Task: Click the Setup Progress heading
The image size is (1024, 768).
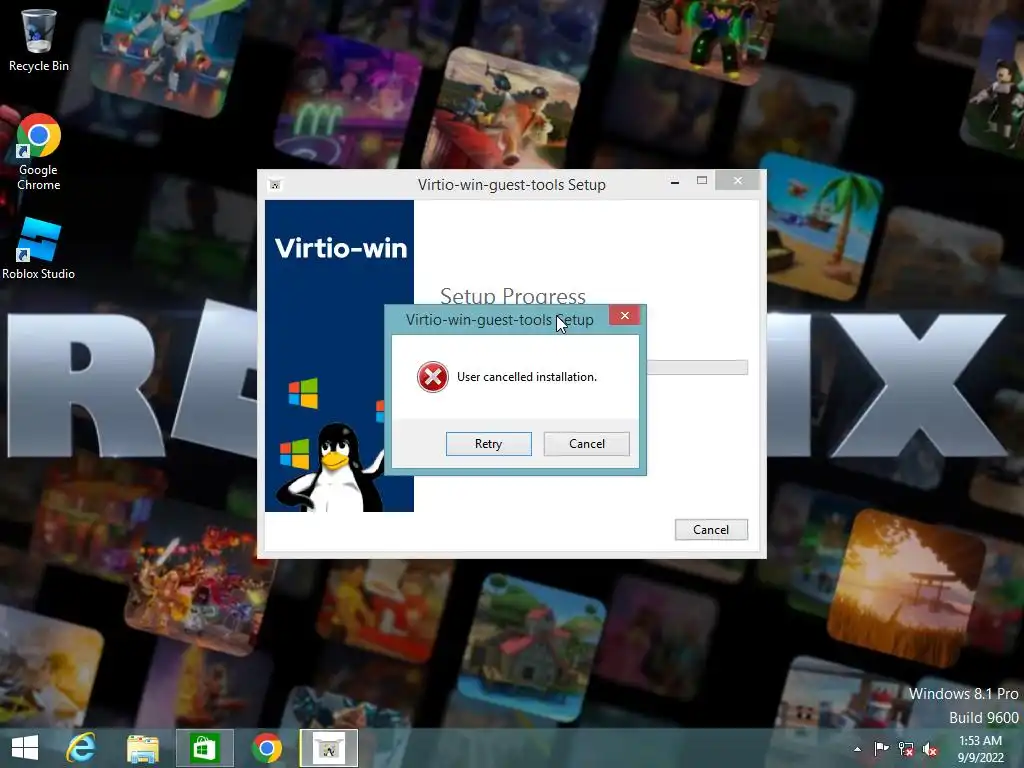Action: click(513, 296)
